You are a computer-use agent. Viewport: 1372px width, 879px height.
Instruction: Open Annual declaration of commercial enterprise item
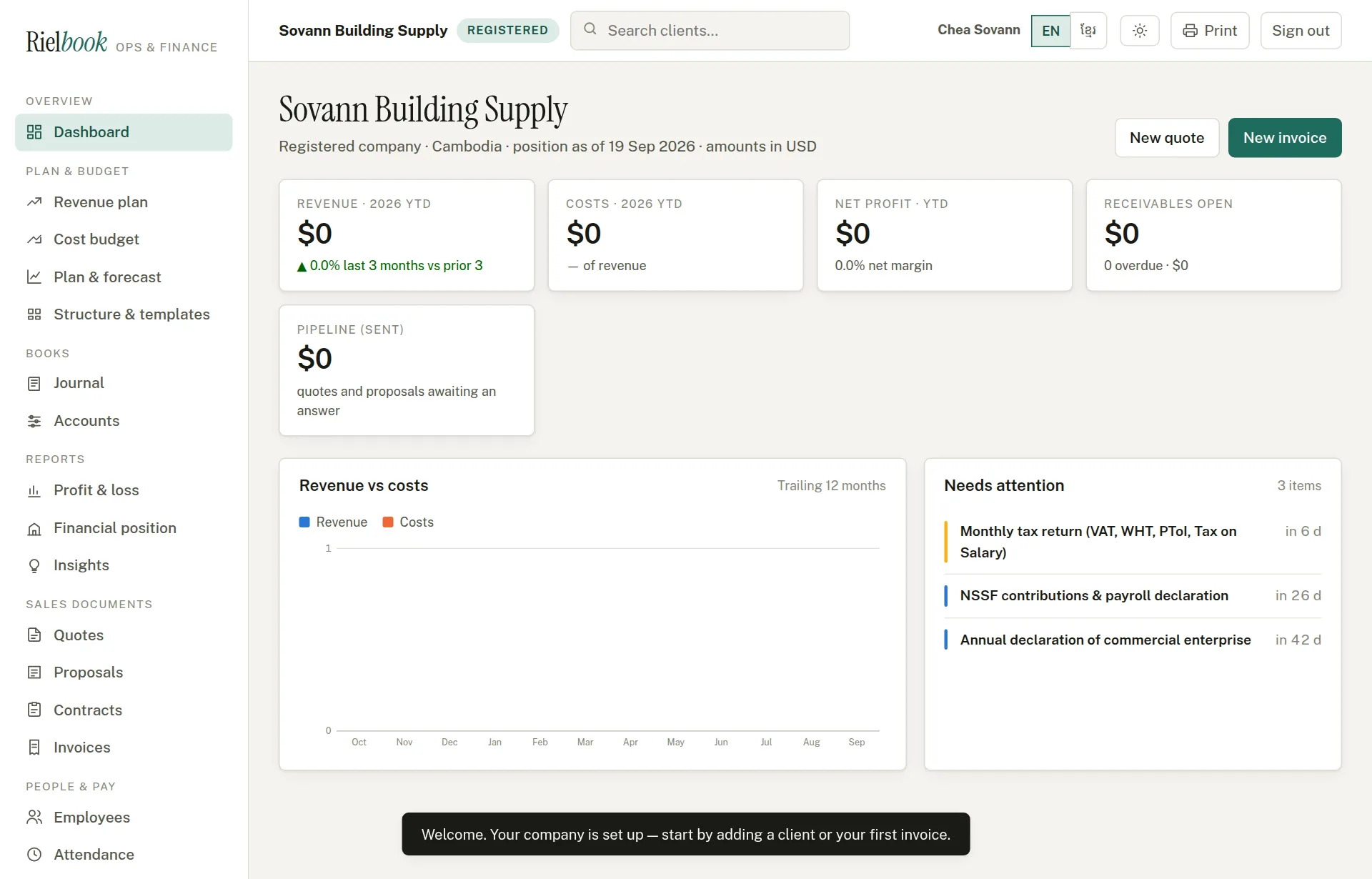[x=1133, y=640]
